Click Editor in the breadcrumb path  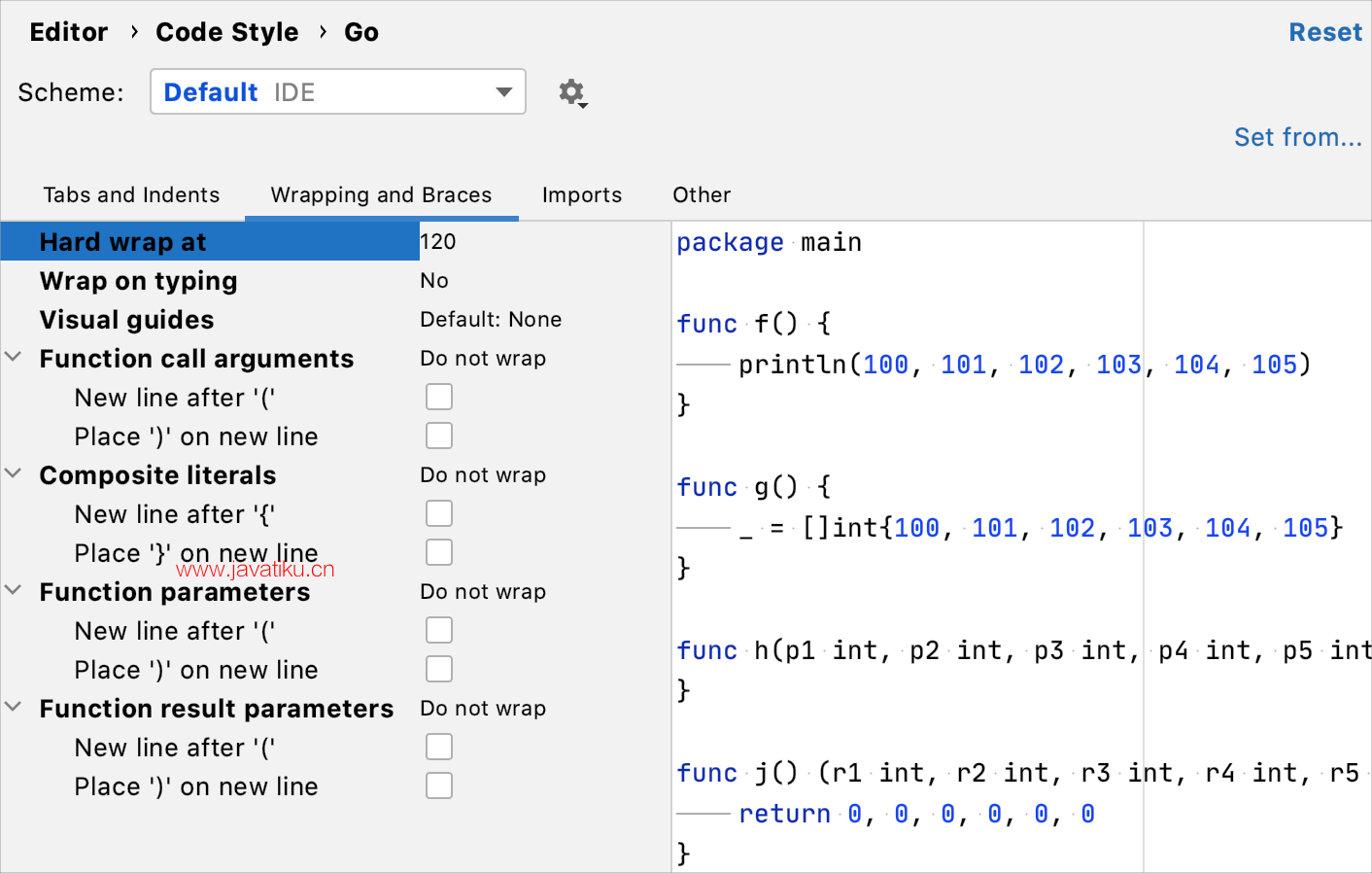(69, 32)
